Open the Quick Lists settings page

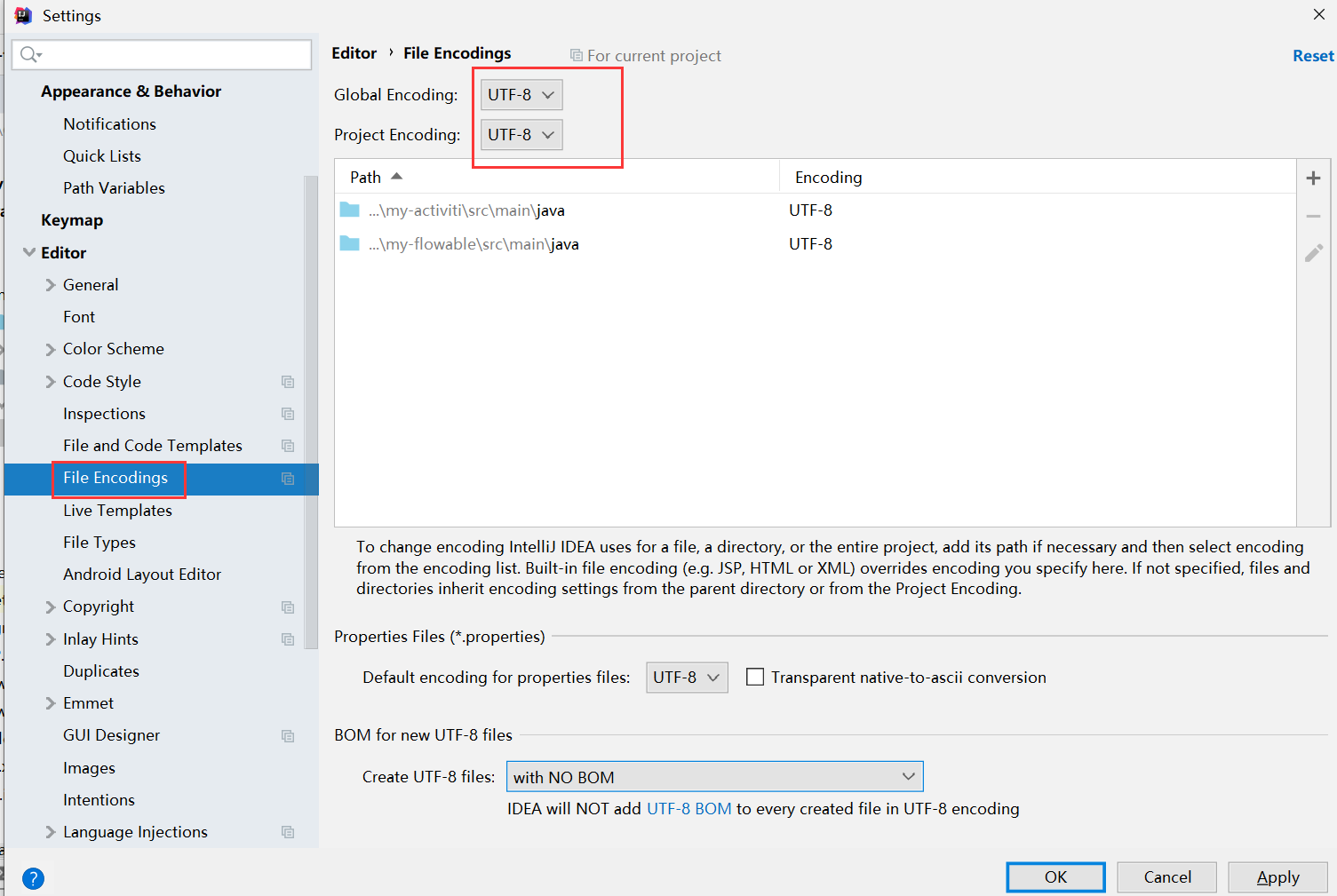[x=102, y=156]
